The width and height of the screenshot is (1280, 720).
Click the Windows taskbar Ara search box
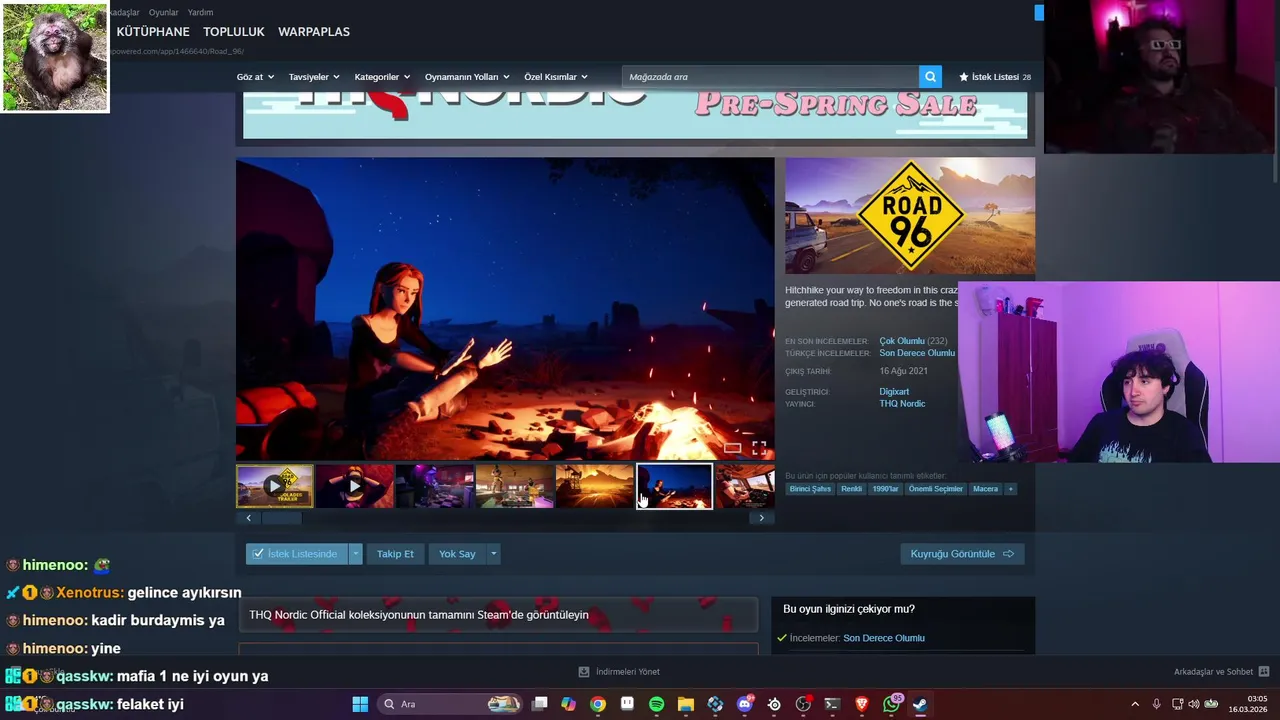pyautogui.click(x=450, y=704)
